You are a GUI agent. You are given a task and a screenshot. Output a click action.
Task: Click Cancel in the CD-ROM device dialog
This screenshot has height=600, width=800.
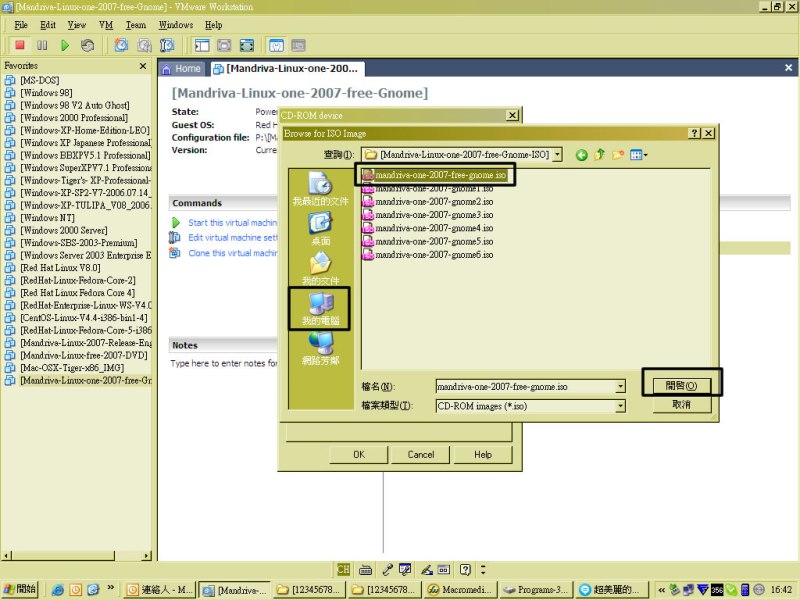pos(420,455)
